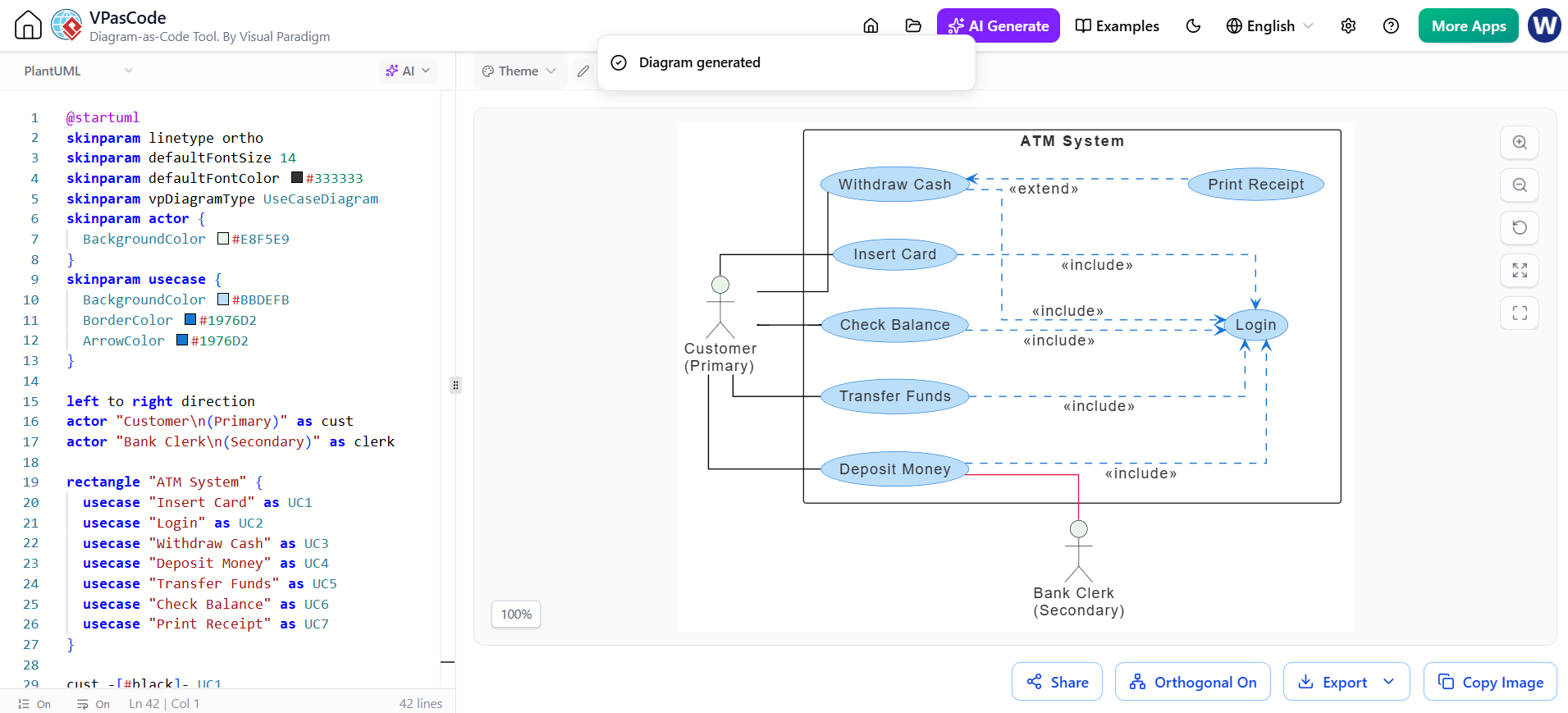Click the panel splitter drag handle
The height and width of the screenshot is (713, 1568).
point(455,385)
